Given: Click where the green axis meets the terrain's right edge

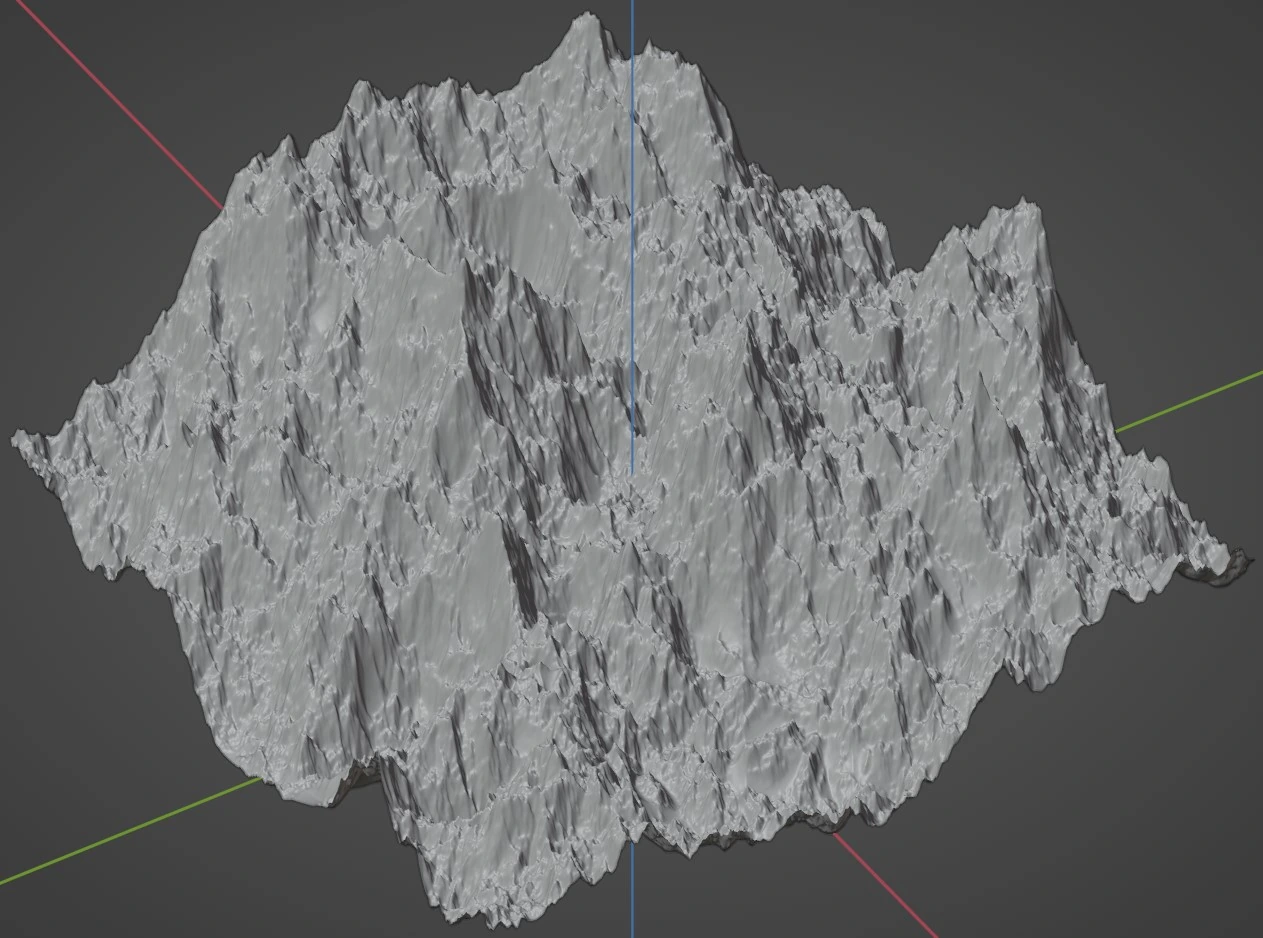Looking at the screenshot, I should [x=1117, y=430].
